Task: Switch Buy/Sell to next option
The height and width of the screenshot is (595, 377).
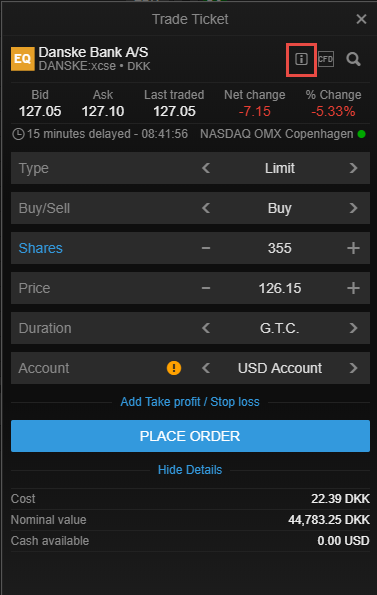Action: tap(353, 208)
